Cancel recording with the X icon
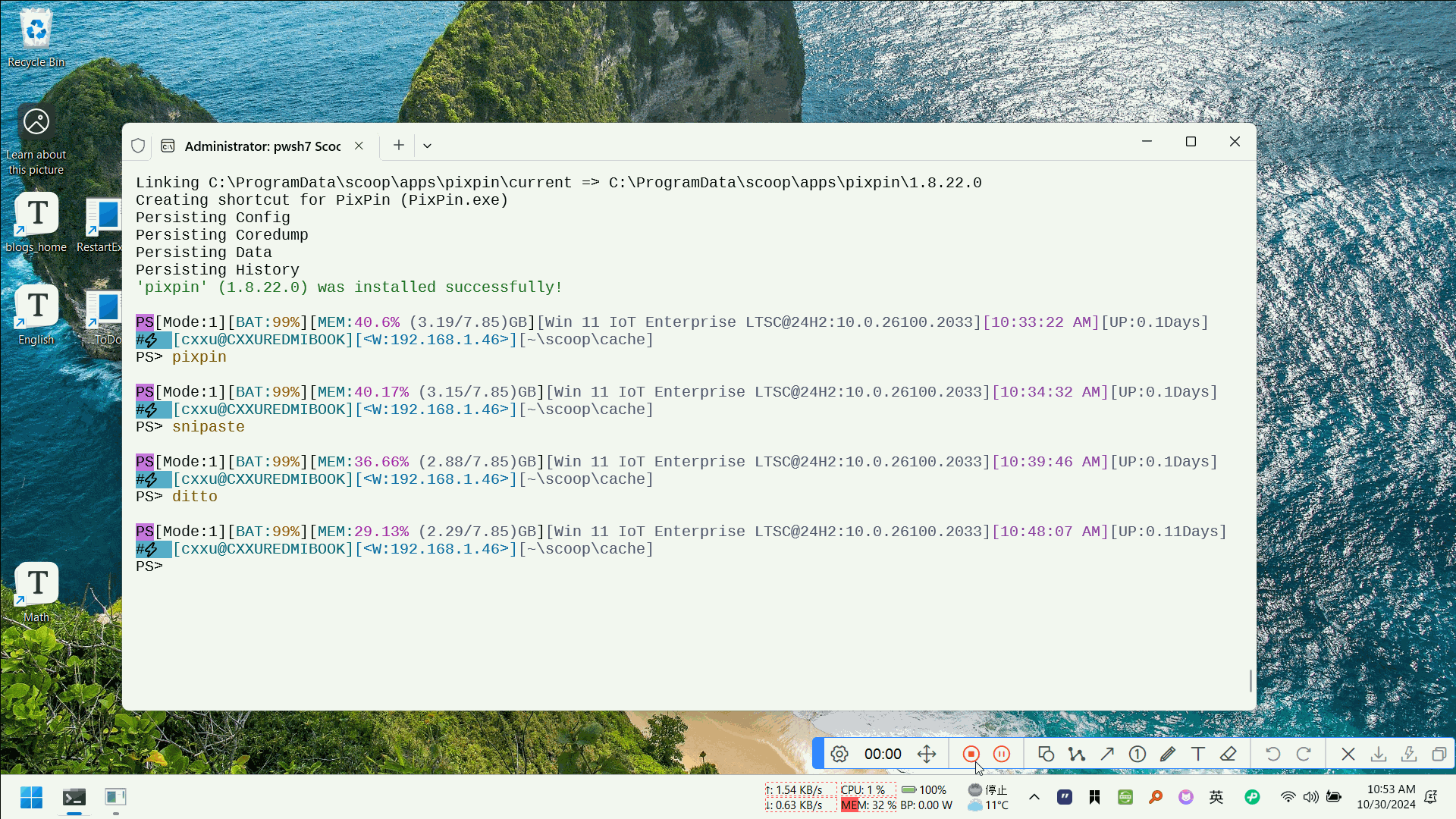 [1348, 754]
